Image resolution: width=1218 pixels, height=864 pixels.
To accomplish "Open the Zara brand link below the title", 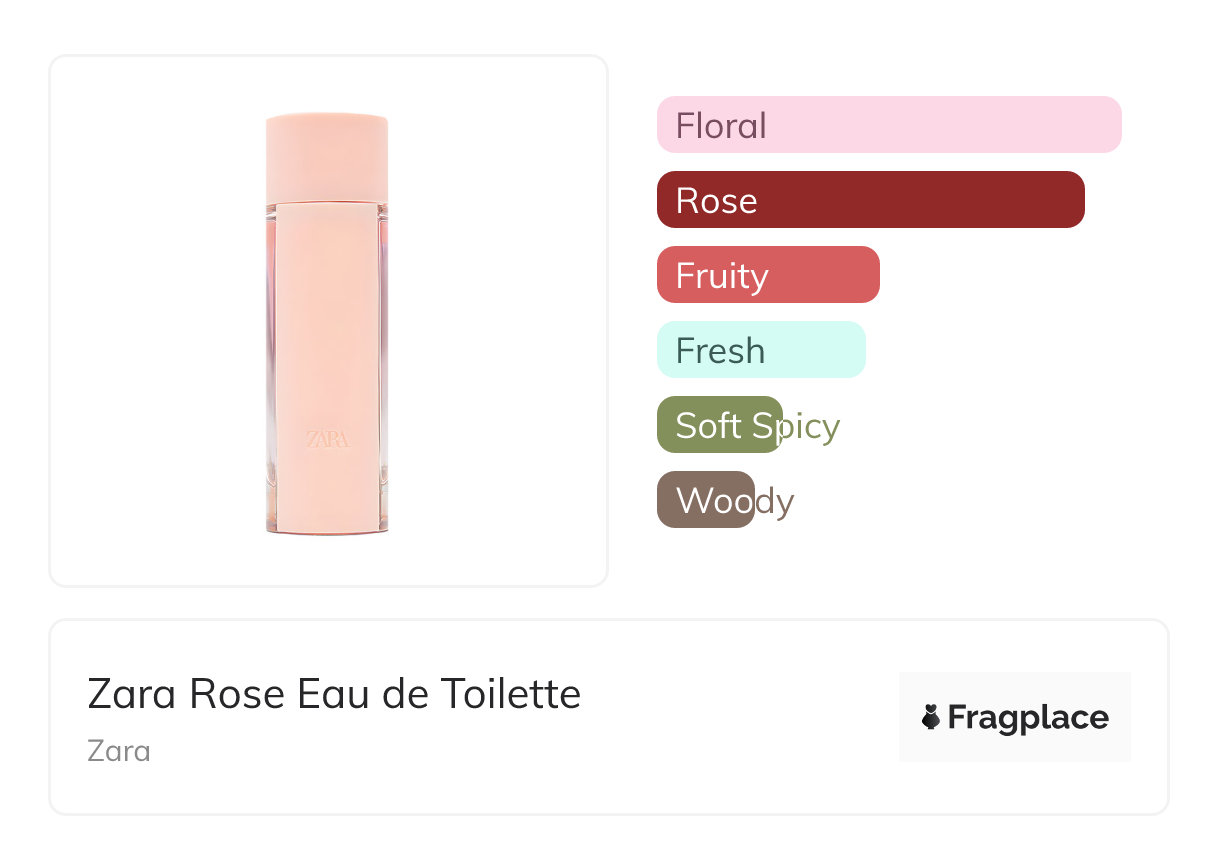I will [119, 751].
